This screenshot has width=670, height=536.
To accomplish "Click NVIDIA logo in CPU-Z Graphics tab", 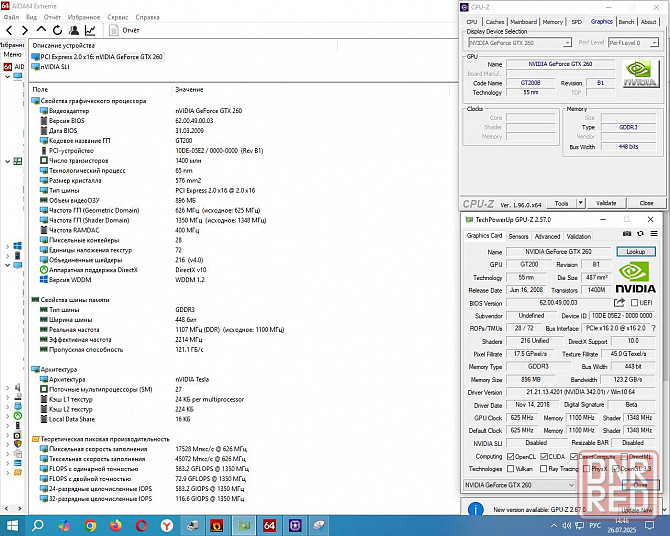I will 640,74.
